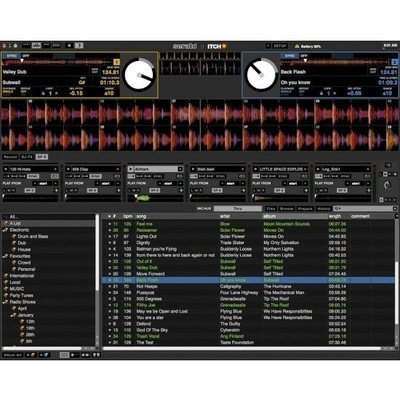
Task: Click the Drum and Bass crate icon
Action: click(x=14, y=236)
